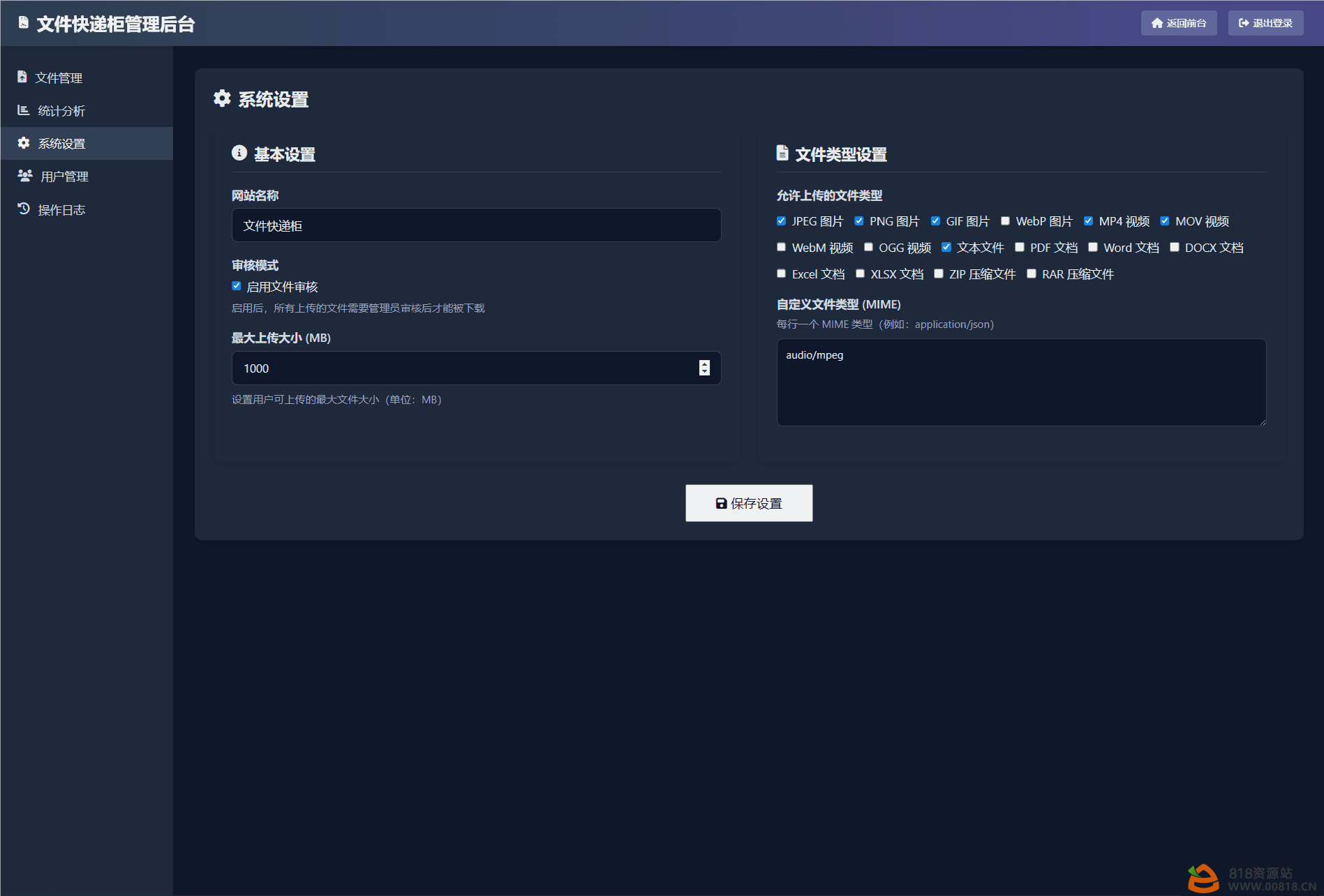This screenshot has width=1324, height=896.
Task: Click inside the 网站名称 input field
Action: tap(476, 225)
